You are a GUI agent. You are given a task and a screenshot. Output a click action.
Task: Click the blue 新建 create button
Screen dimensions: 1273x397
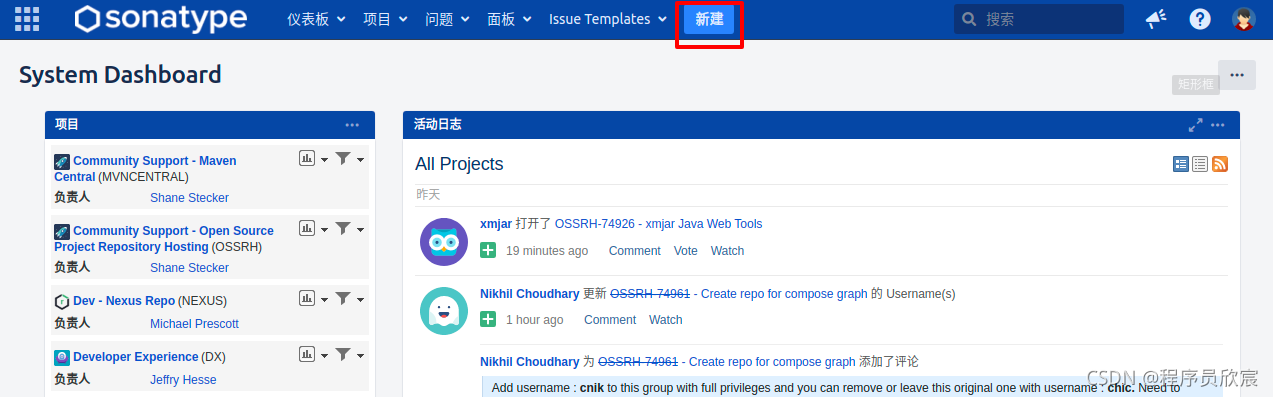coord(709,19)
